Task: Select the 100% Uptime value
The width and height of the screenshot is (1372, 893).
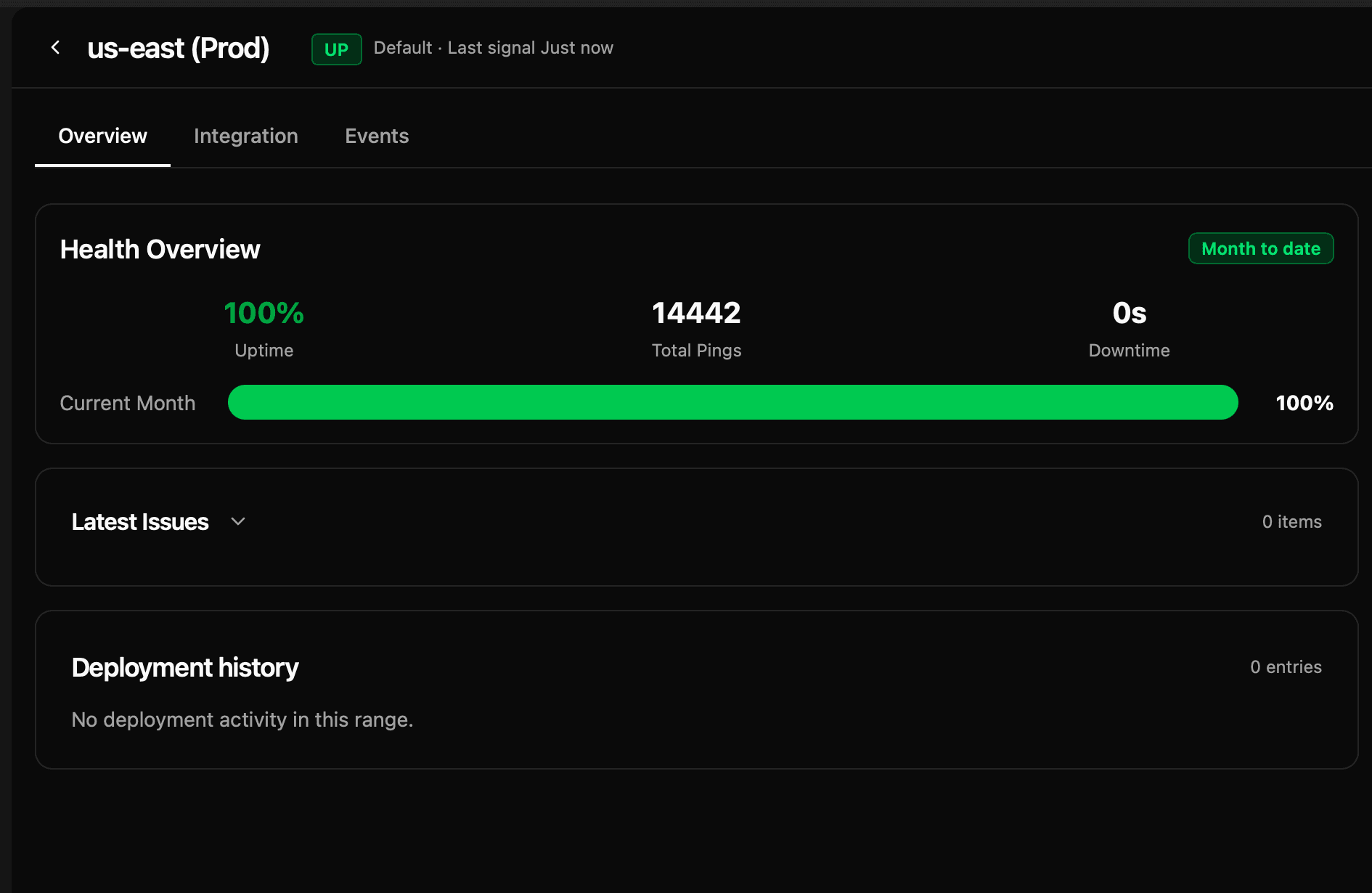Action: point(264,313)
